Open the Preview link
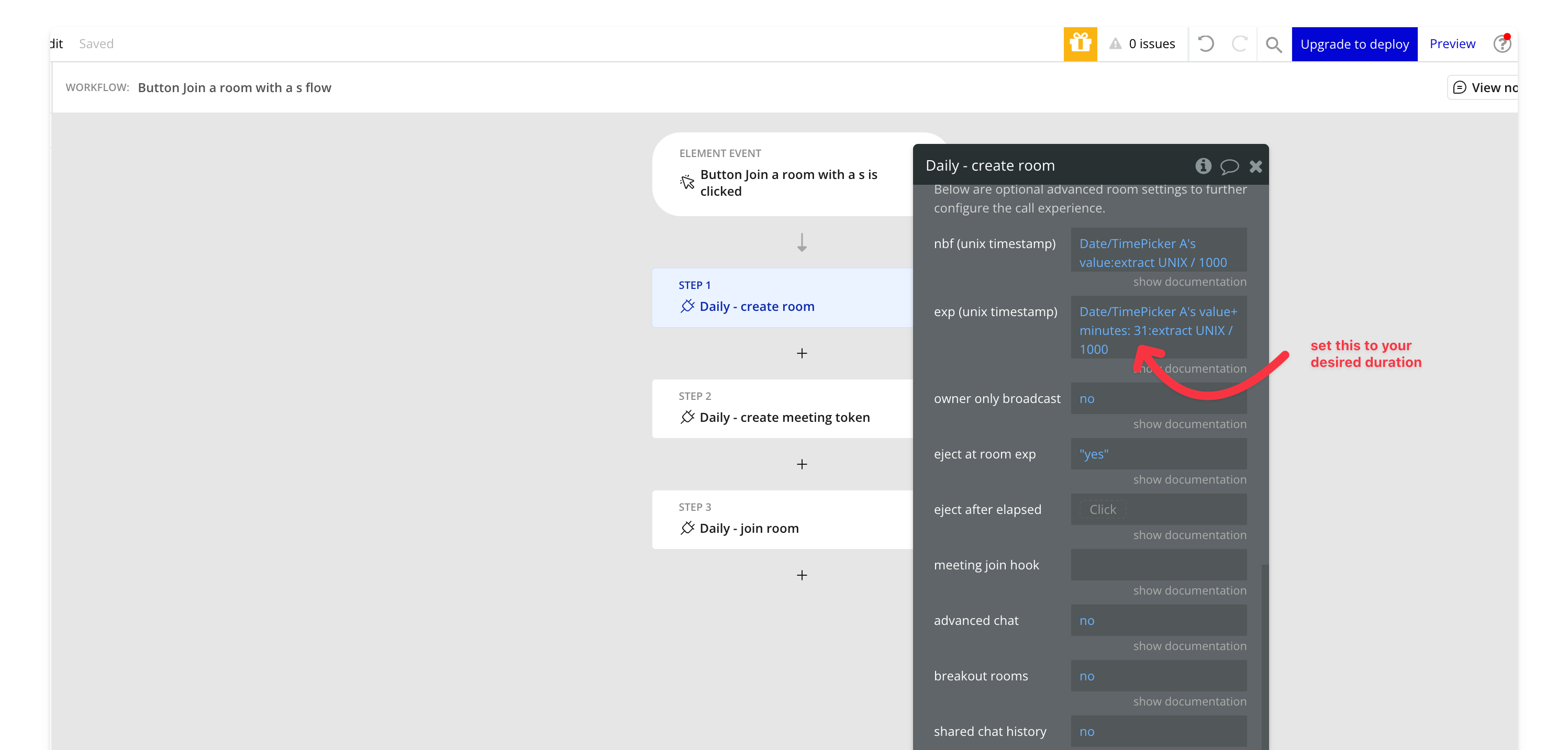The width and height of the screenshot is (1568, 750). coord(1452,44)
